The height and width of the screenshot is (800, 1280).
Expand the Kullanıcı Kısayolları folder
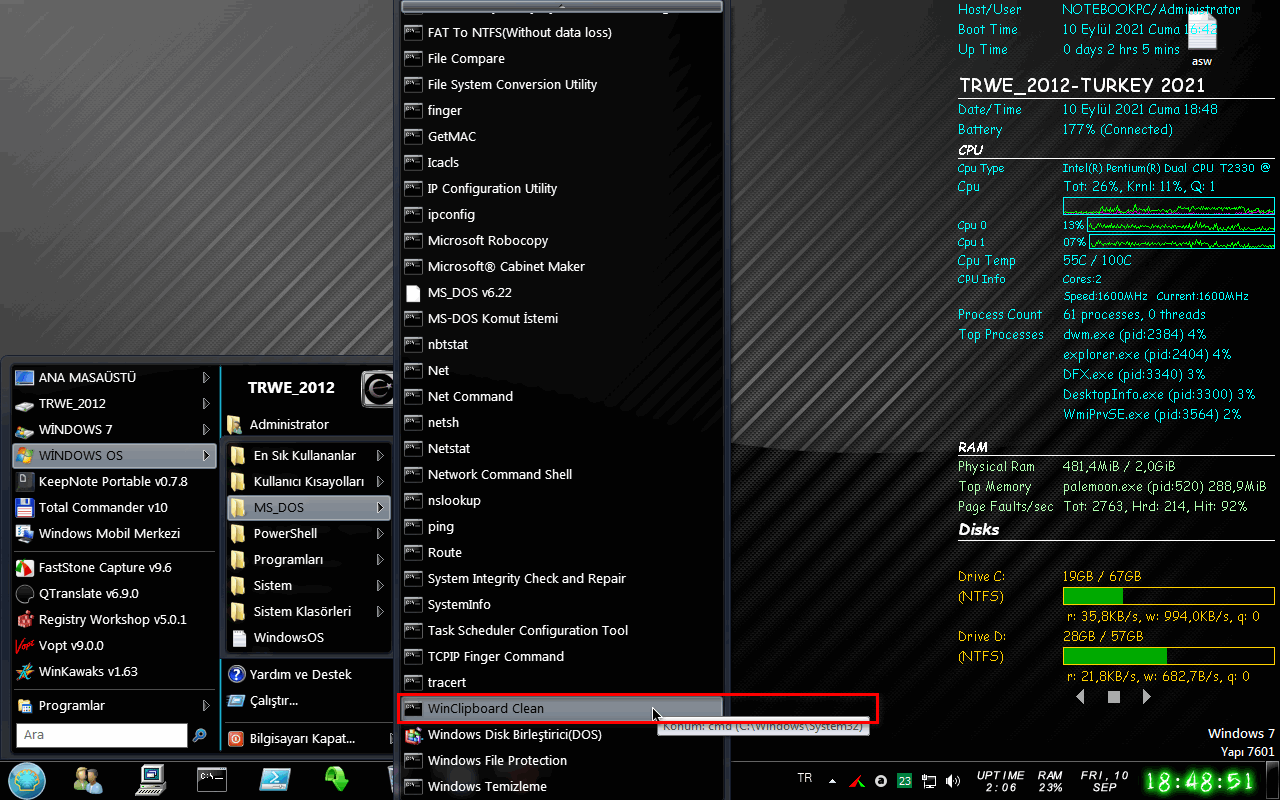click(x=308, y=481)
